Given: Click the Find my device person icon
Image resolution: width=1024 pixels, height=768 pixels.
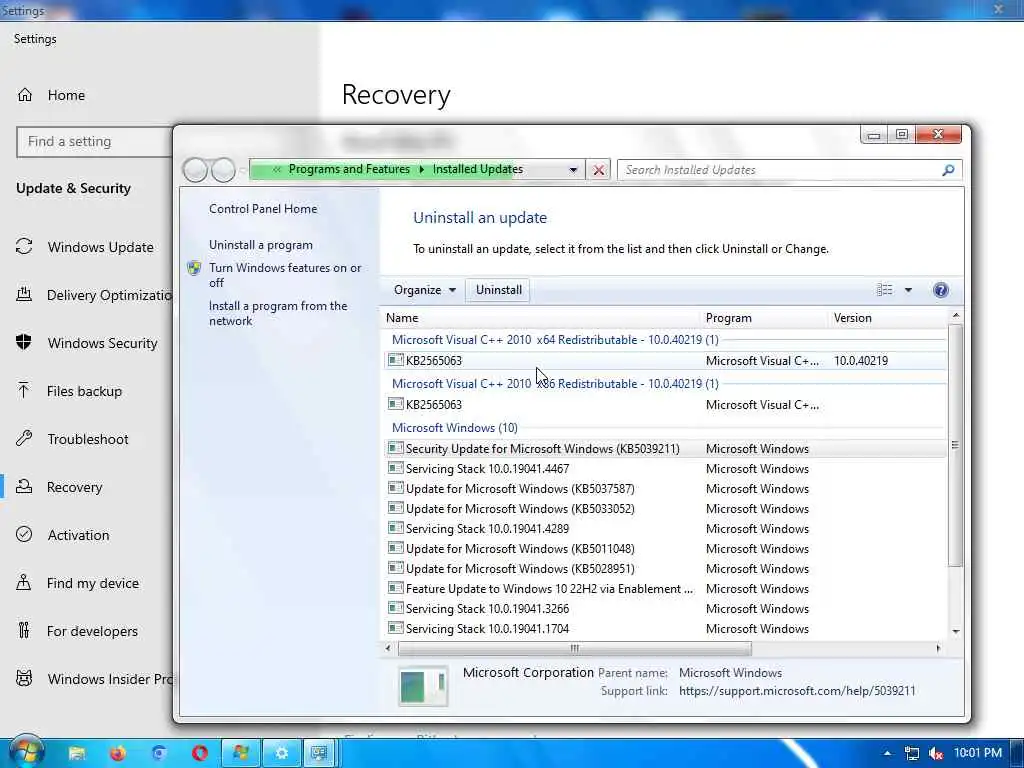Looking at the screenshot, I should coord(24,582).
